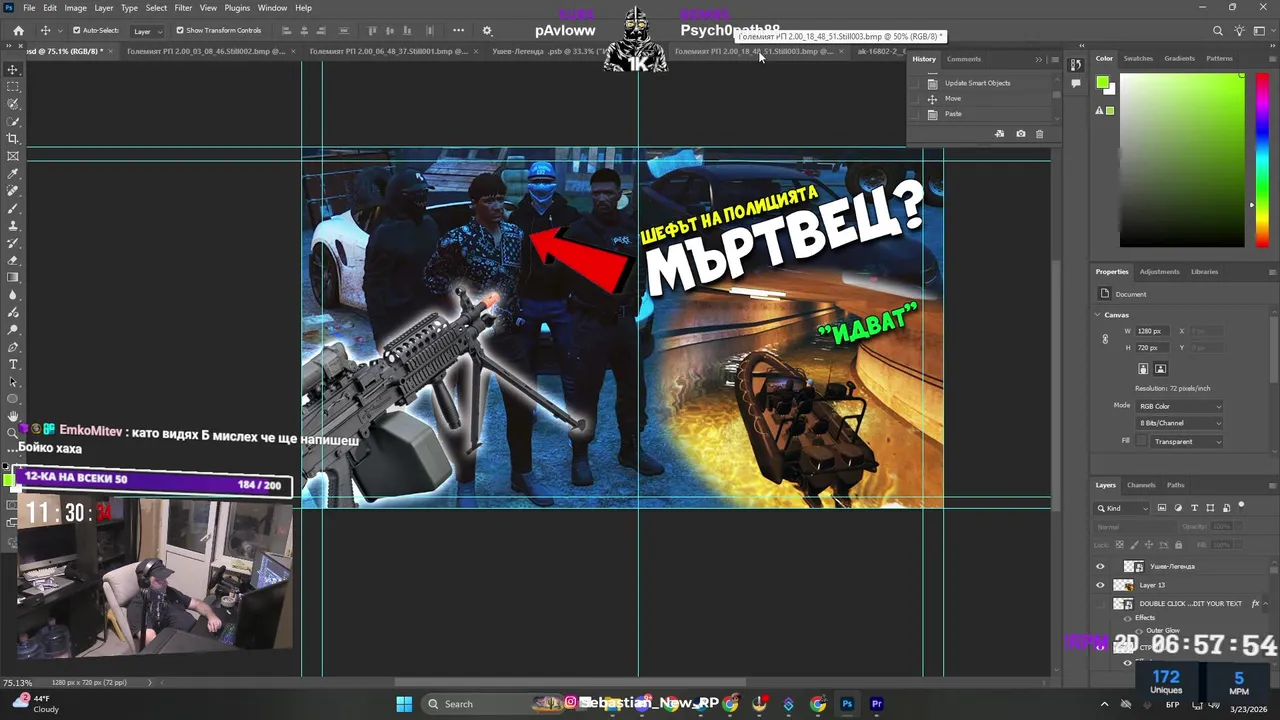Filter layers by type (T) icon
The image size is (1280, 720).
tap(1194, 508)
